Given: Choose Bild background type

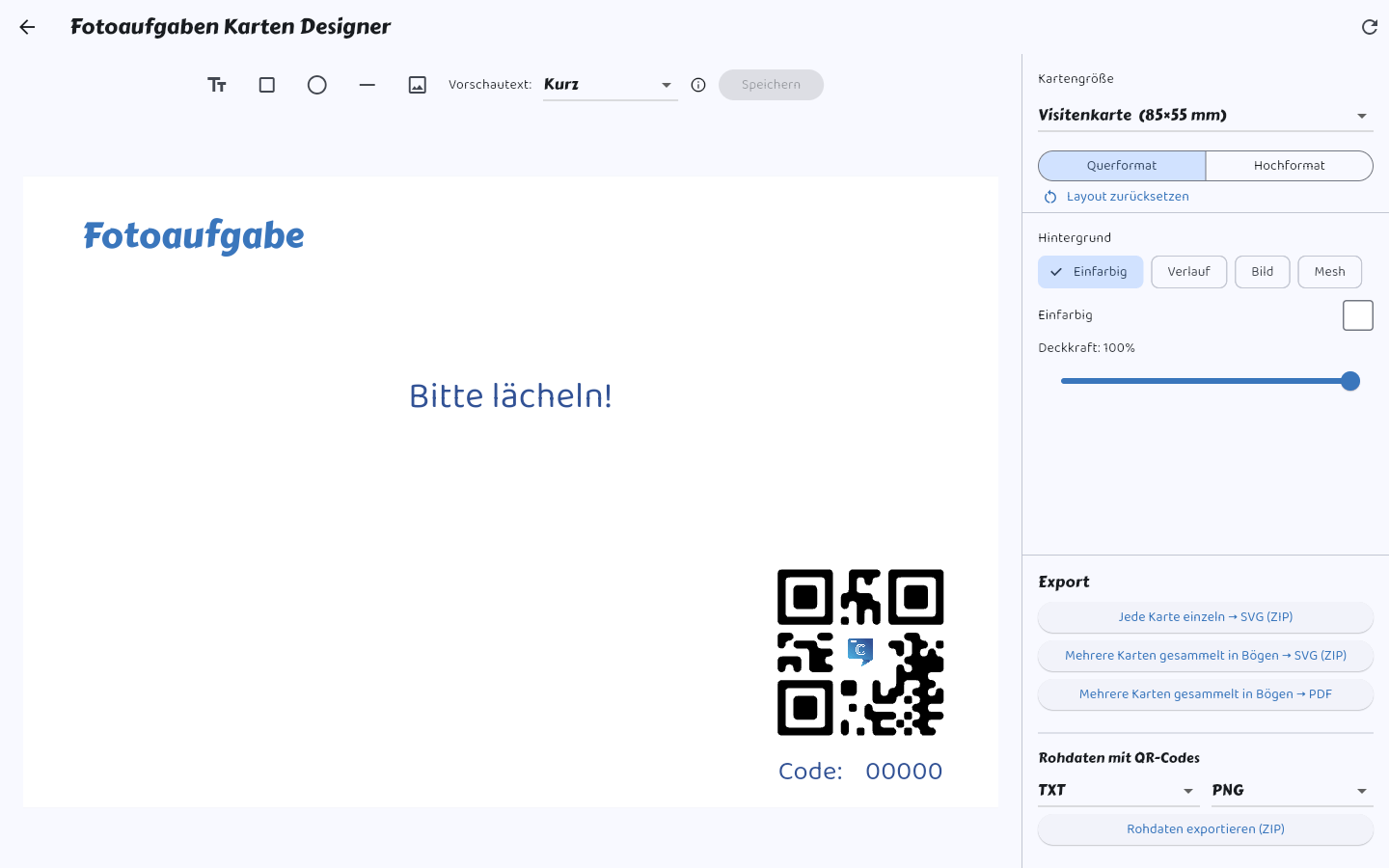Looking at the screenshot, I should 1262,272.
